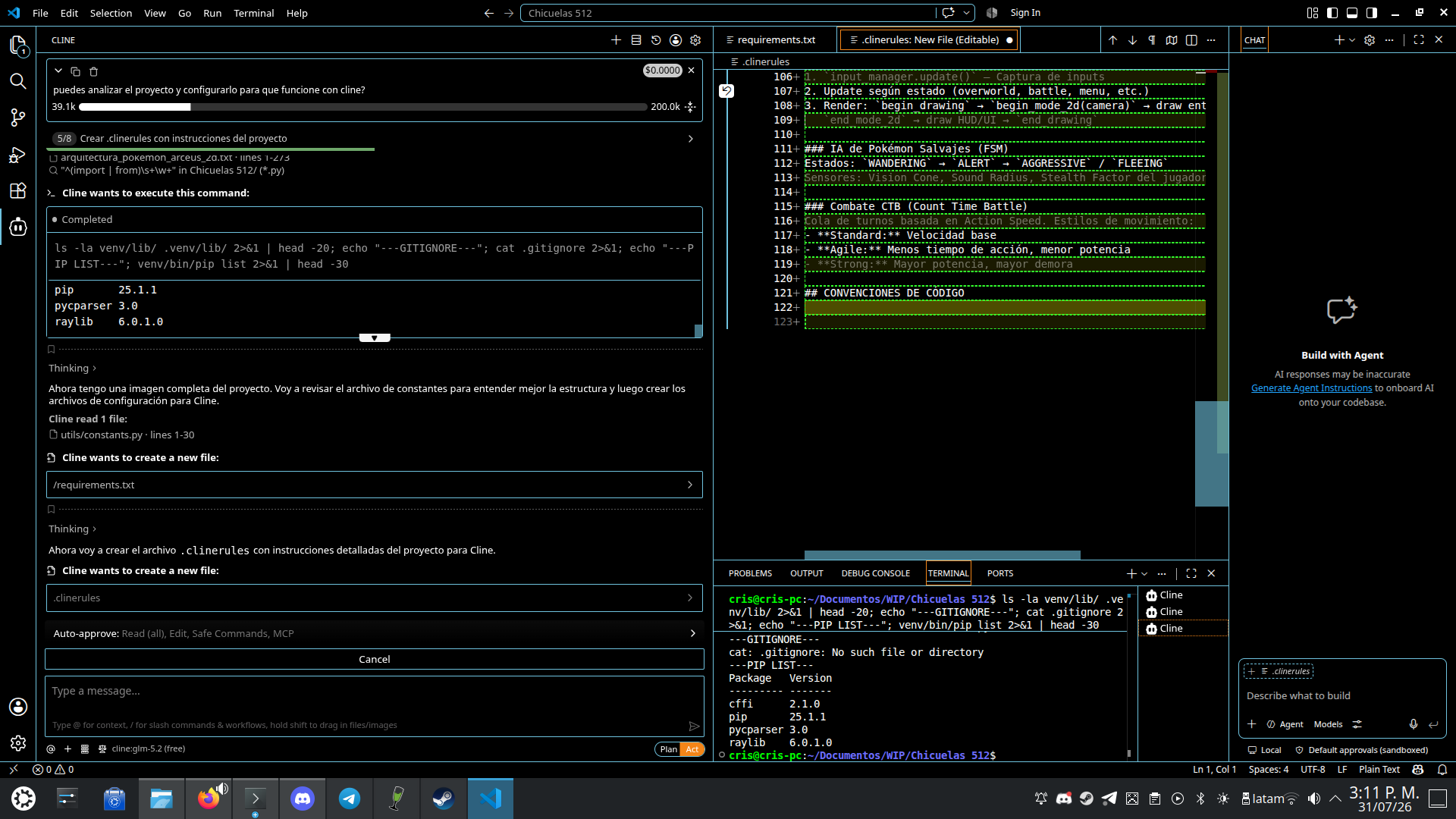
Task: Select the Cline robot icon in activity bar
Action: click(18, 227)
